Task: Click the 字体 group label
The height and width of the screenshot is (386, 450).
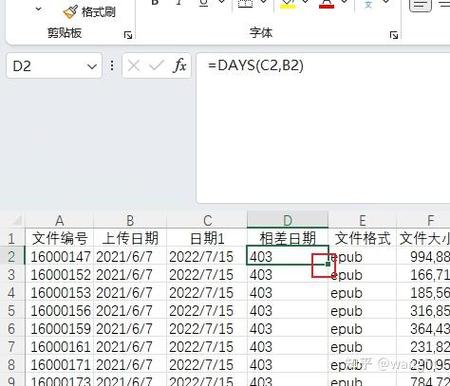Action: (x=261, y=32)
